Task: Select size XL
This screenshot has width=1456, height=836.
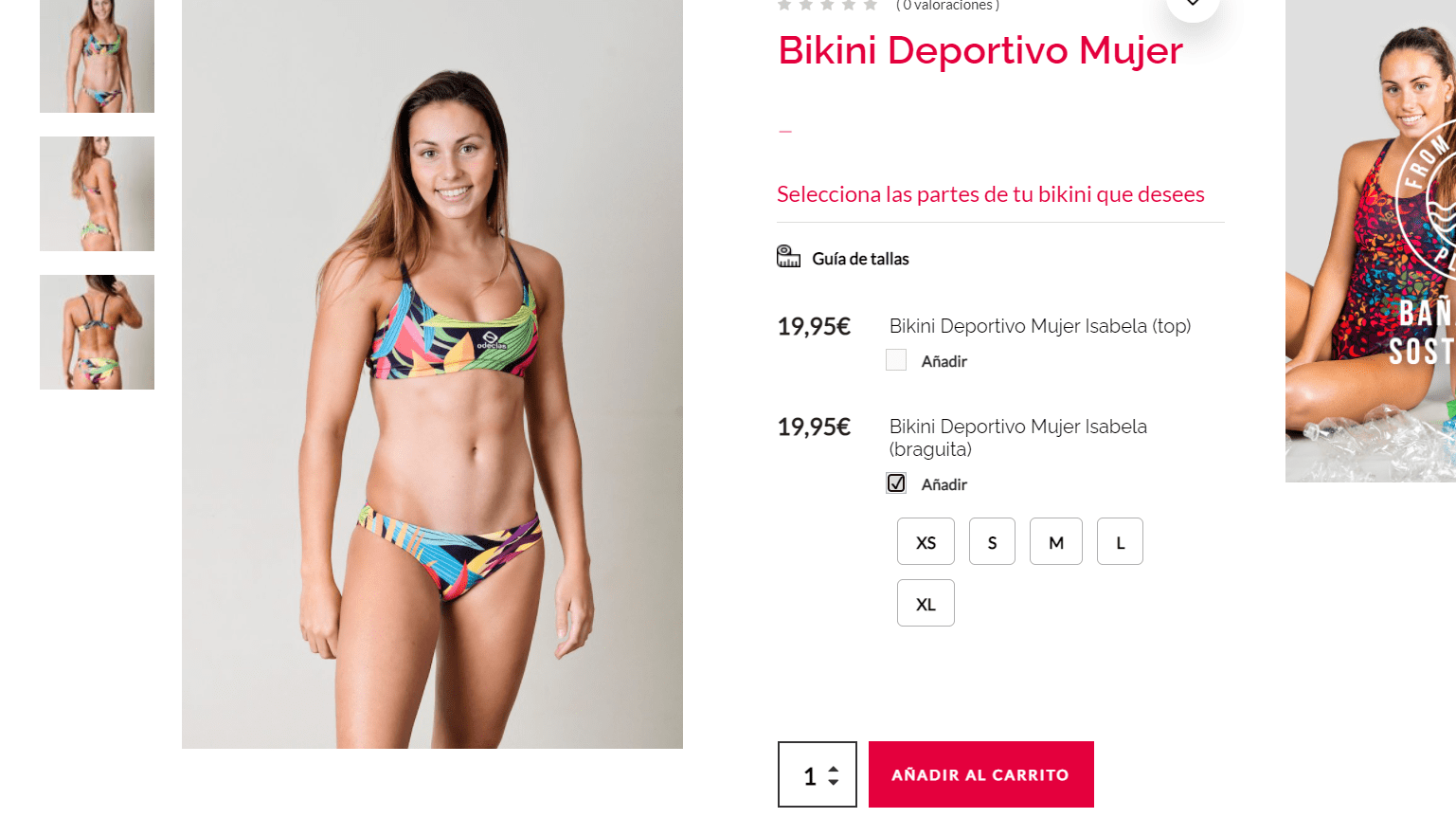Action: (926, 603)
